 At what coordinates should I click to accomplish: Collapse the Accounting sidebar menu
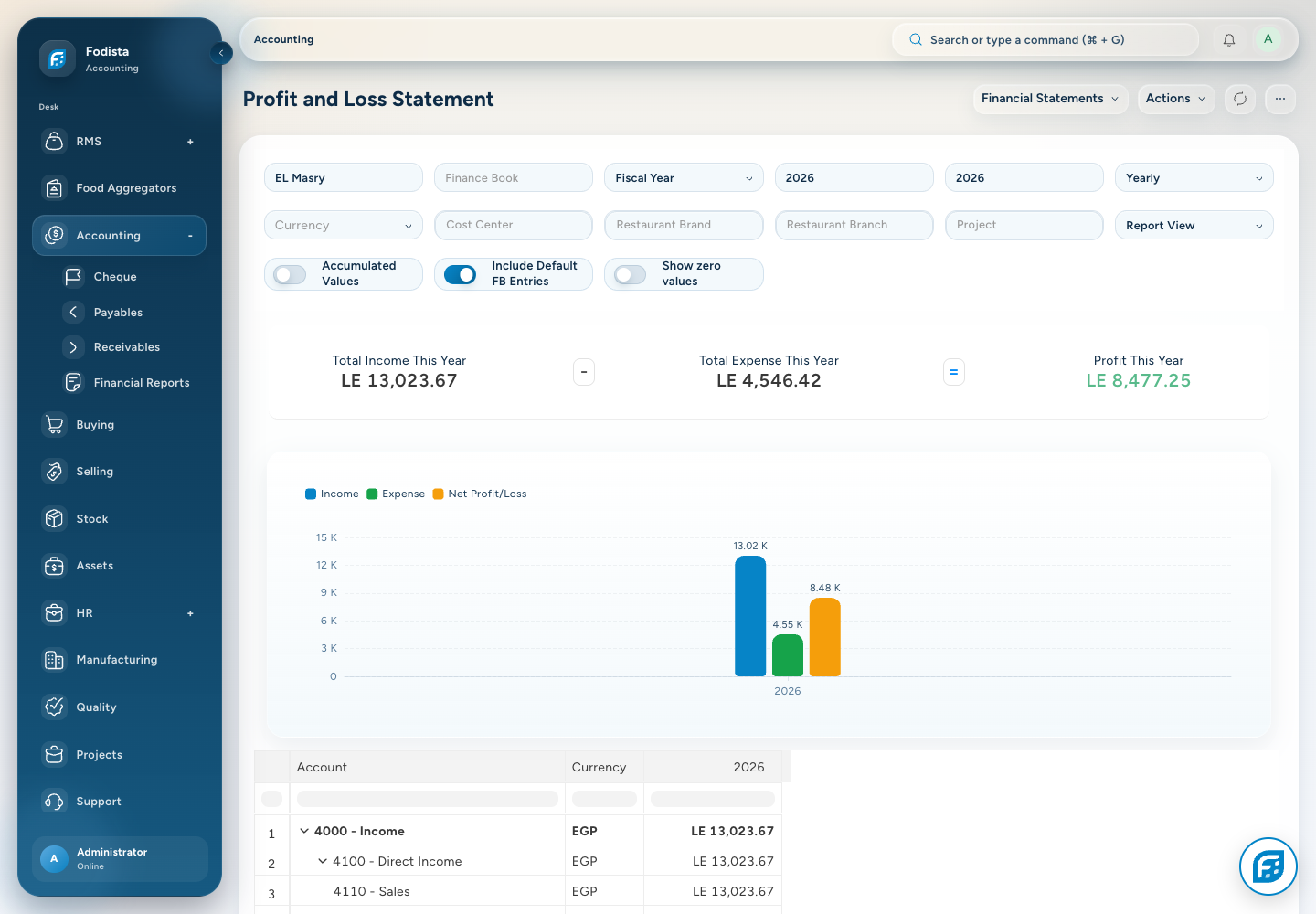(x=190, y=236)
